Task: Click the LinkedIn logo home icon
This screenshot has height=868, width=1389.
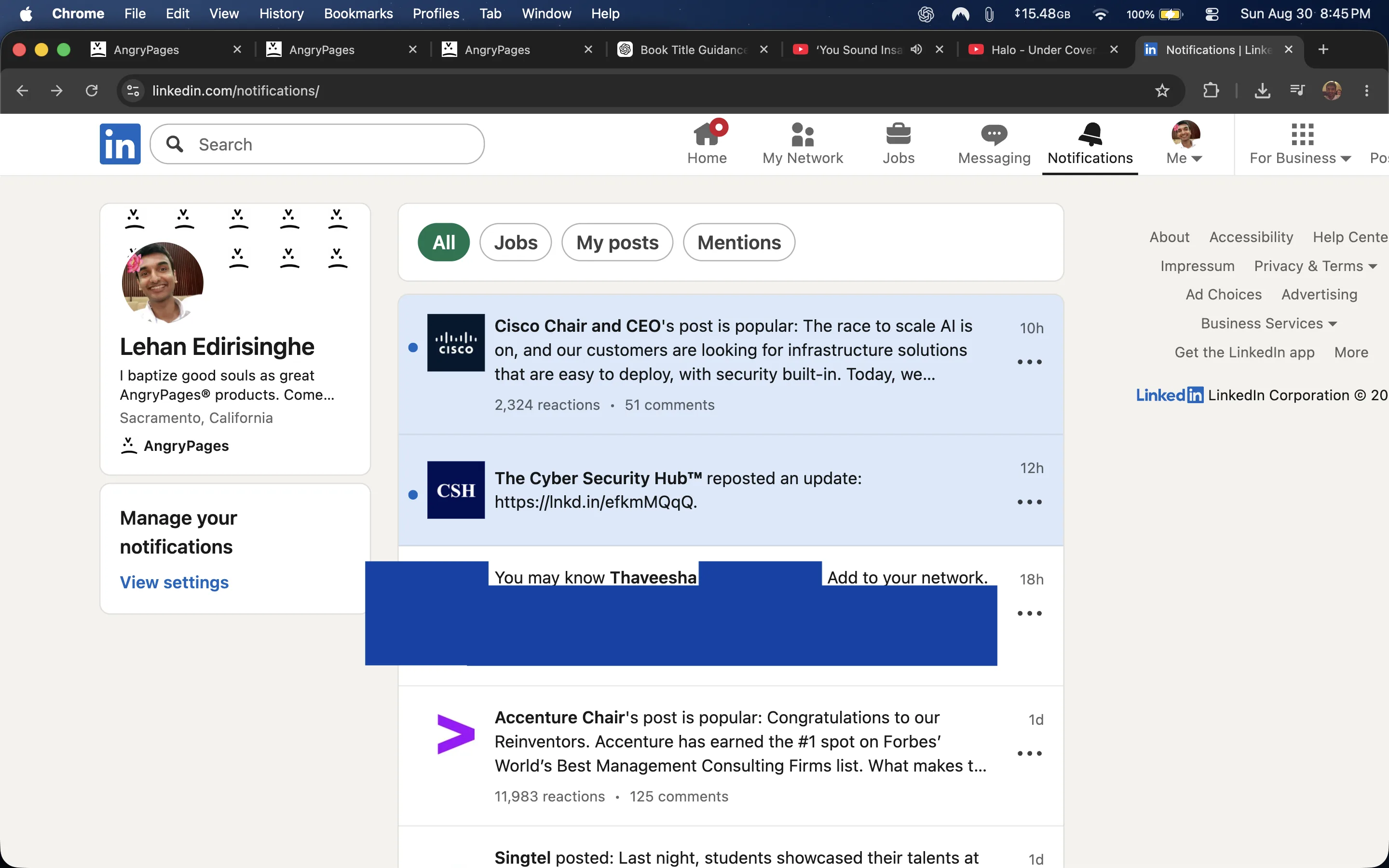Action: coord(120,144)
